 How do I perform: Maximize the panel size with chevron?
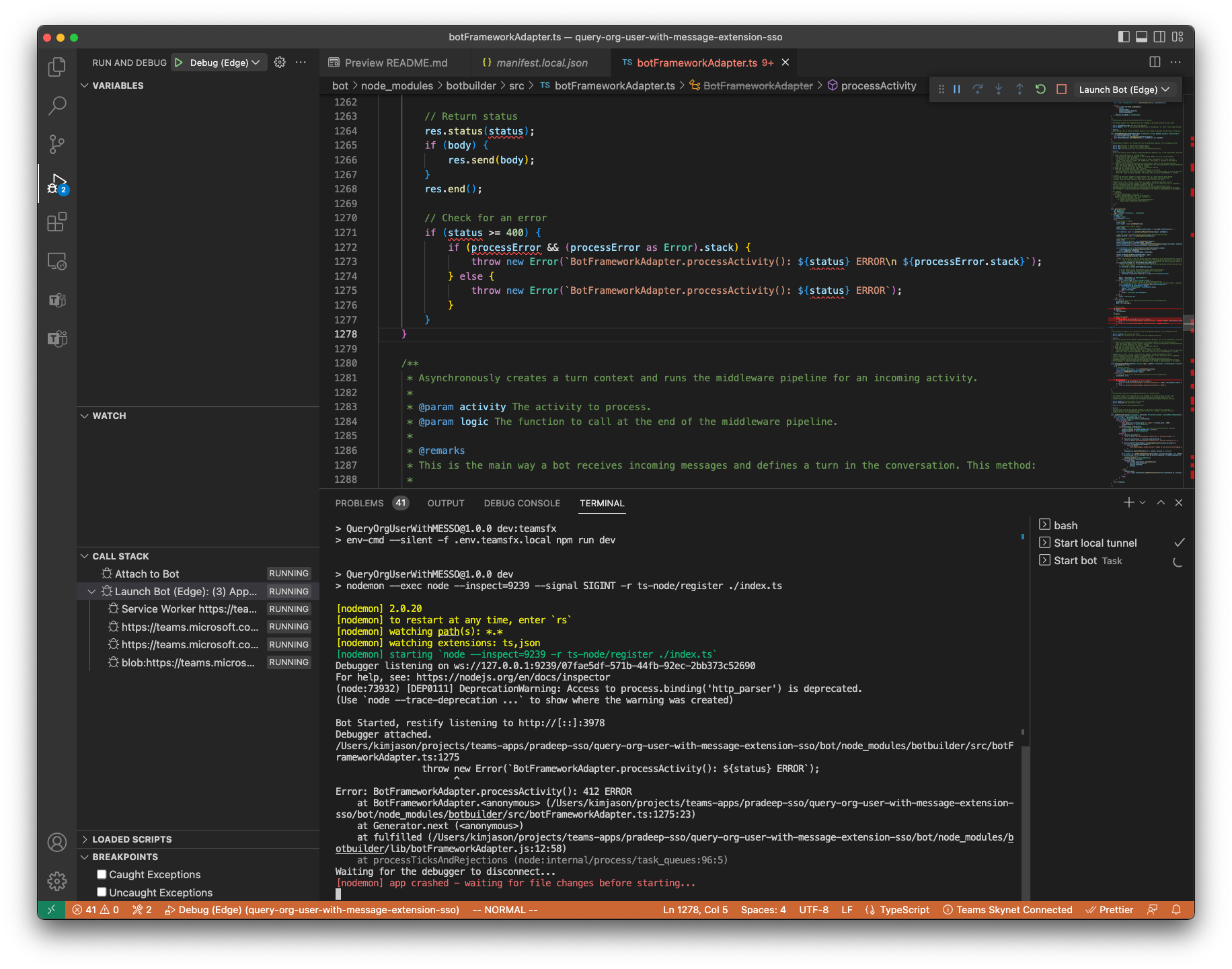point(1161,502)
